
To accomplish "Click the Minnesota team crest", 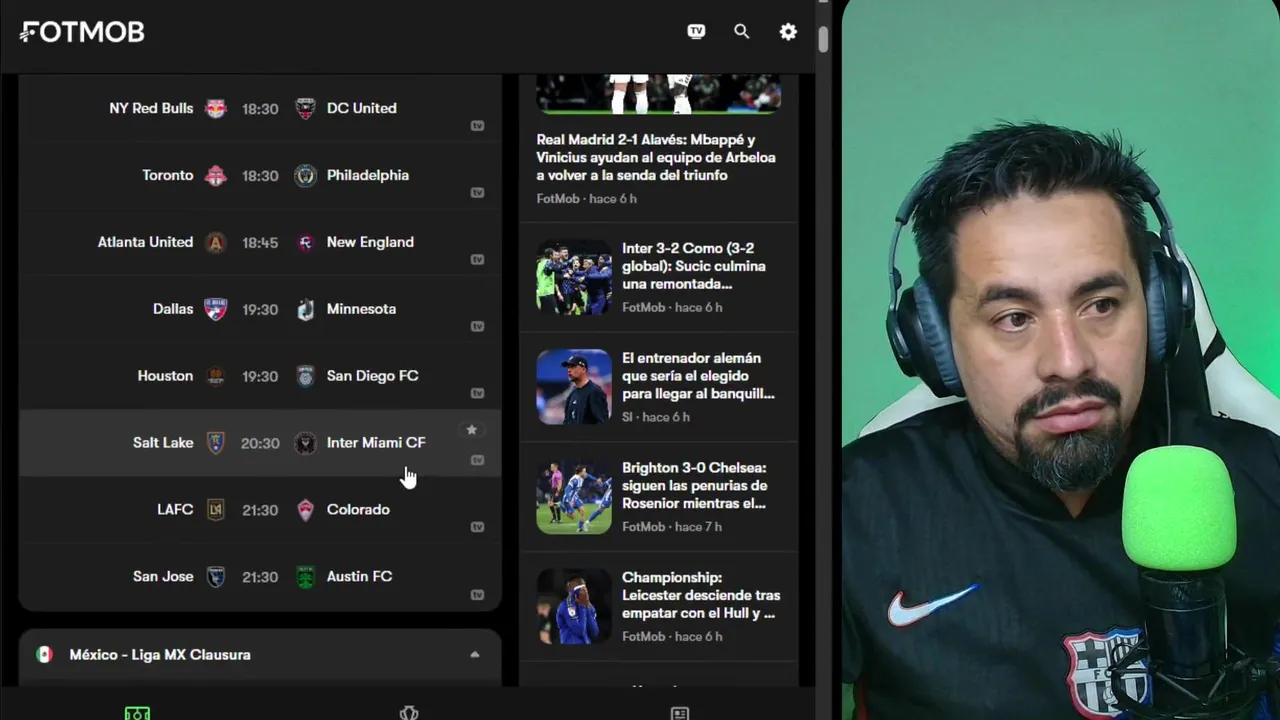I will pyautogui.click(x=305, y=310).
